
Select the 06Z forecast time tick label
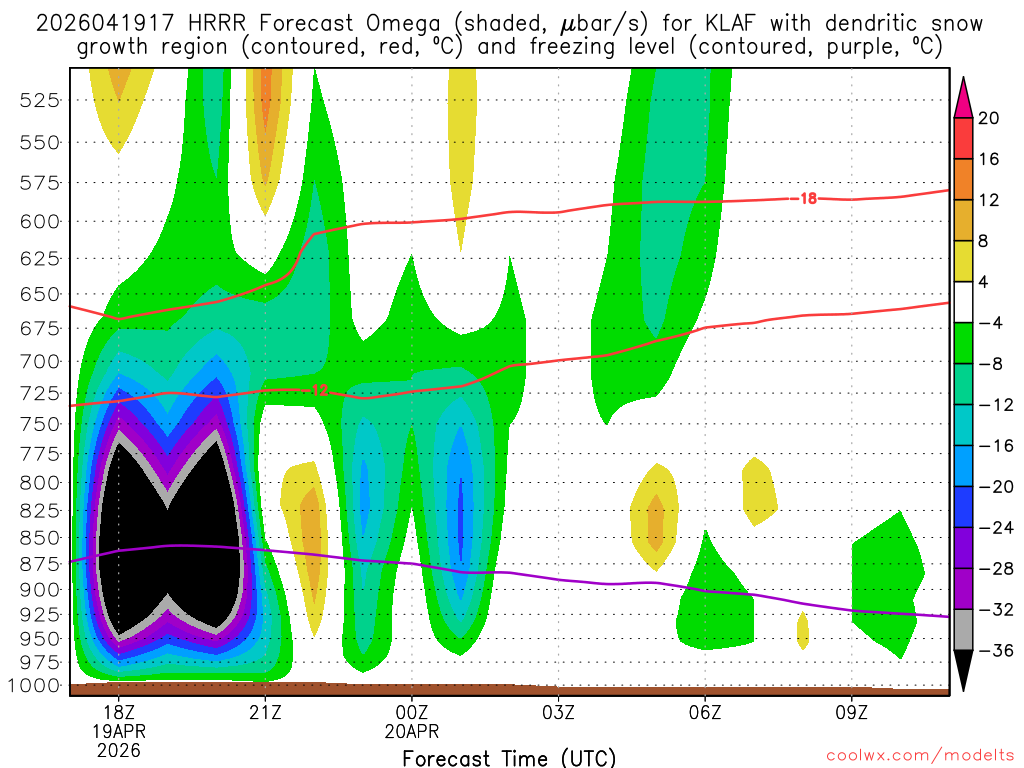(x=705, y=712)
